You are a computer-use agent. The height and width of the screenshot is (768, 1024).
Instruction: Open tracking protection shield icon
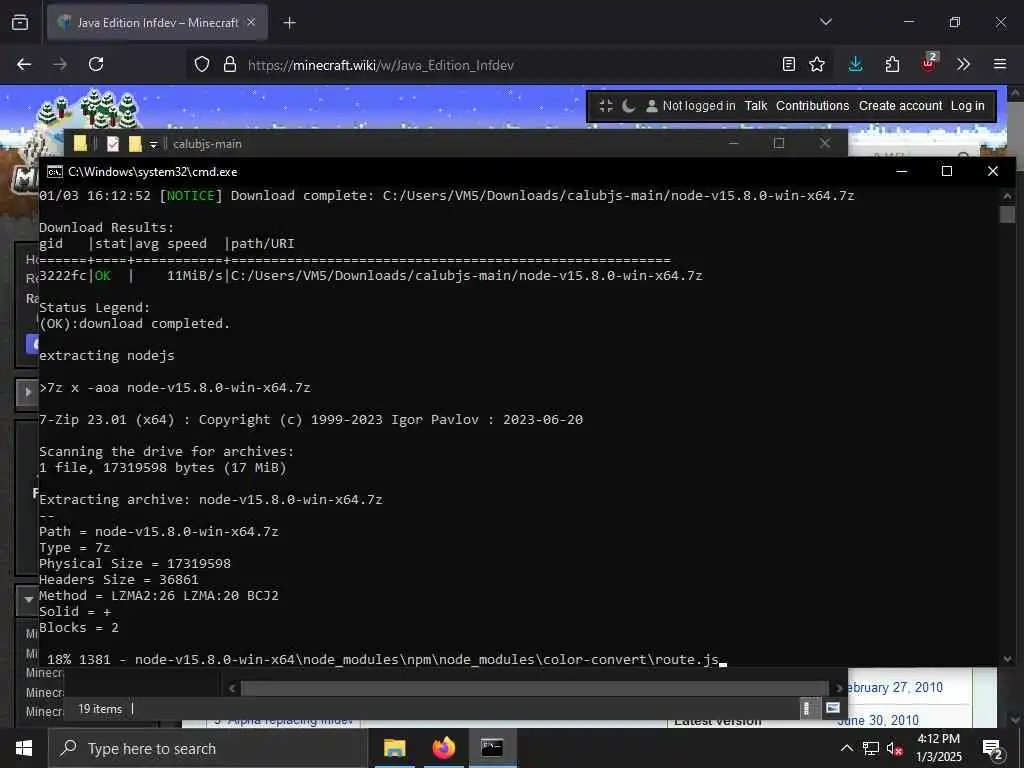[202, 65]
